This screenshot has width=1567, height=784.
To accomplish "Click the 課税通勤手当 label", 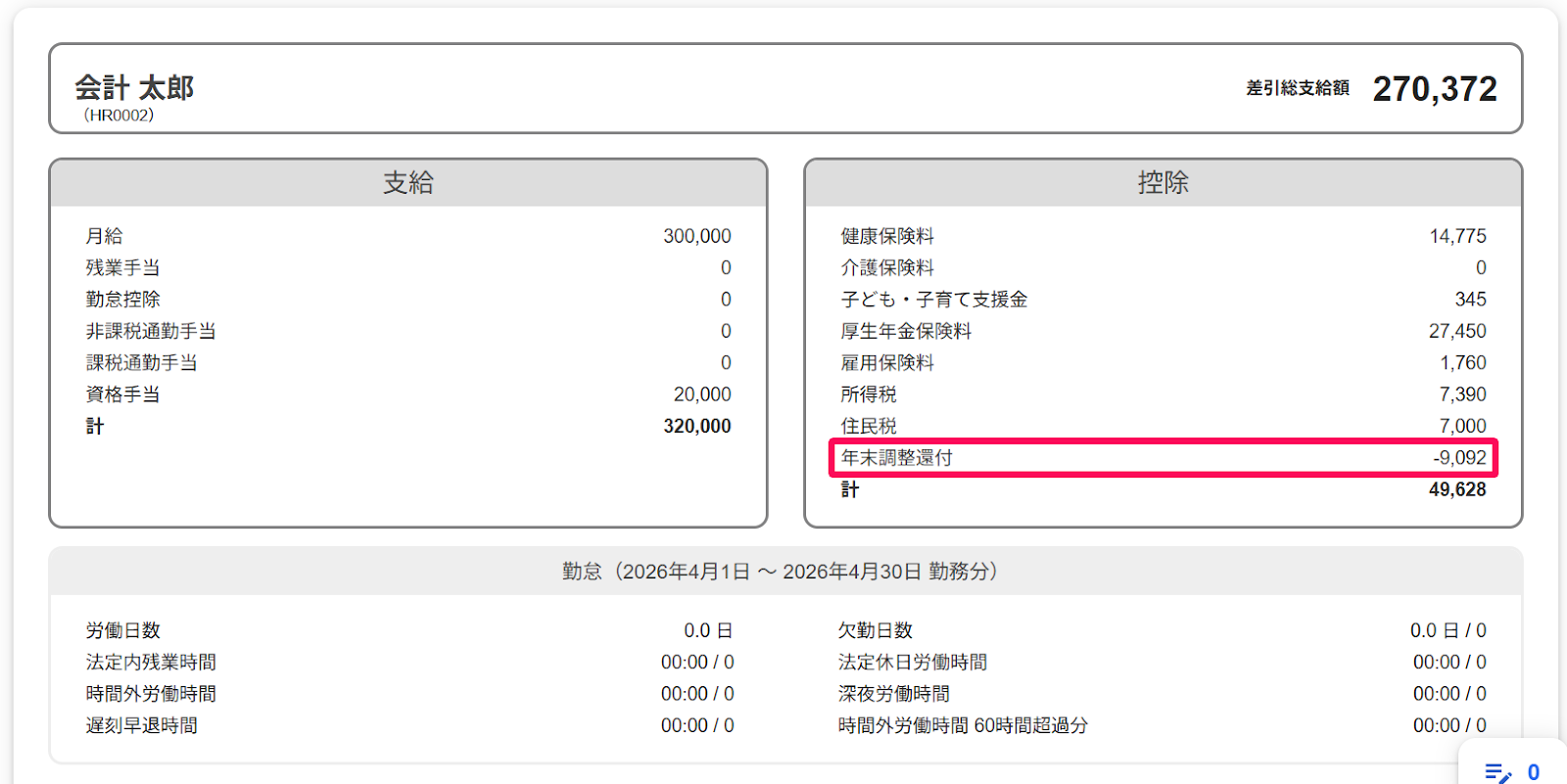I will click(x=142, y=362).
